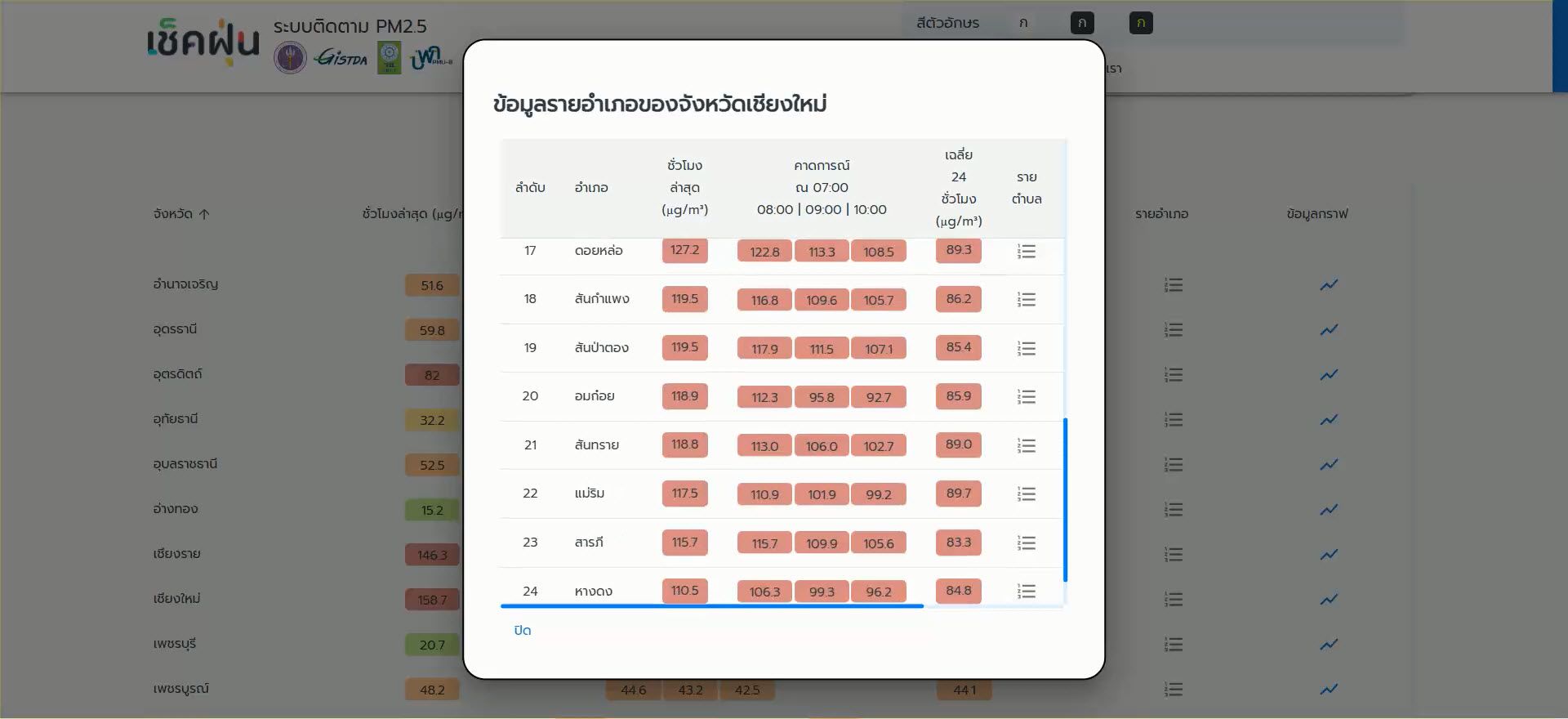Click the vertical scrollbar in district table
1568x719 pixels.
pyautogui.click(x=1065, y=499)
